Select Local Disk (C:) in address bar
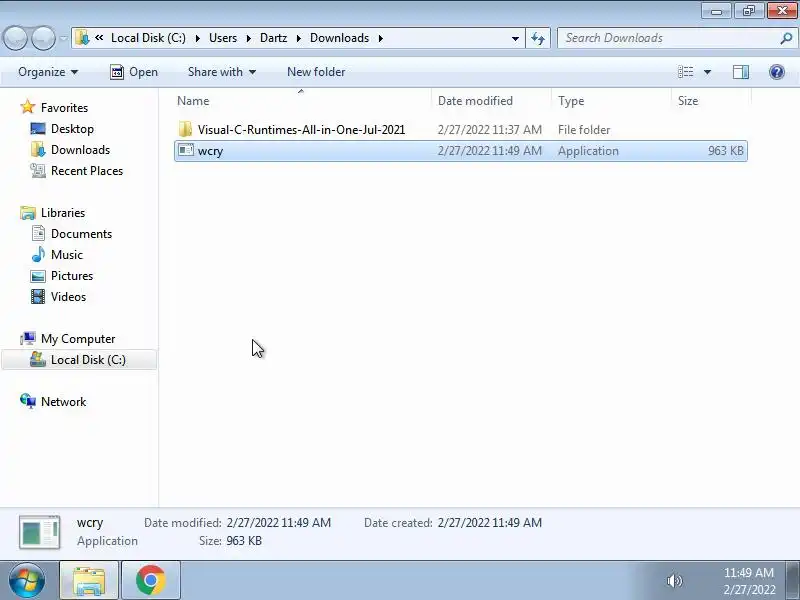This screenshot has width=800, height=600. [x=148, y=38]
